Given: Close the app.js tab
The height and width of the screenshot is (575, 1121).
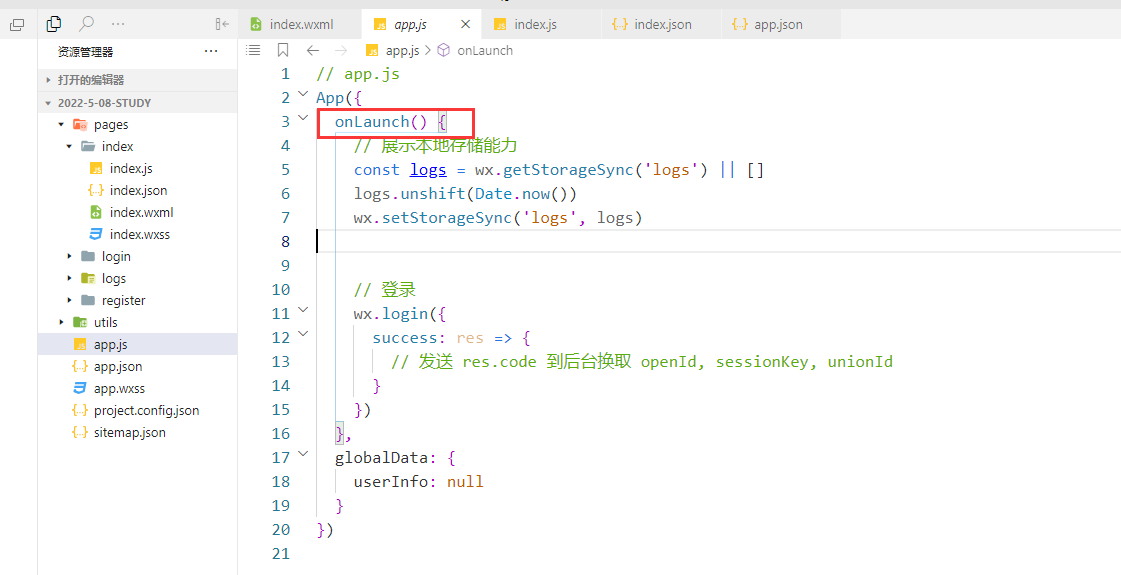Looking at the screenshot, I should pos(465,24).
